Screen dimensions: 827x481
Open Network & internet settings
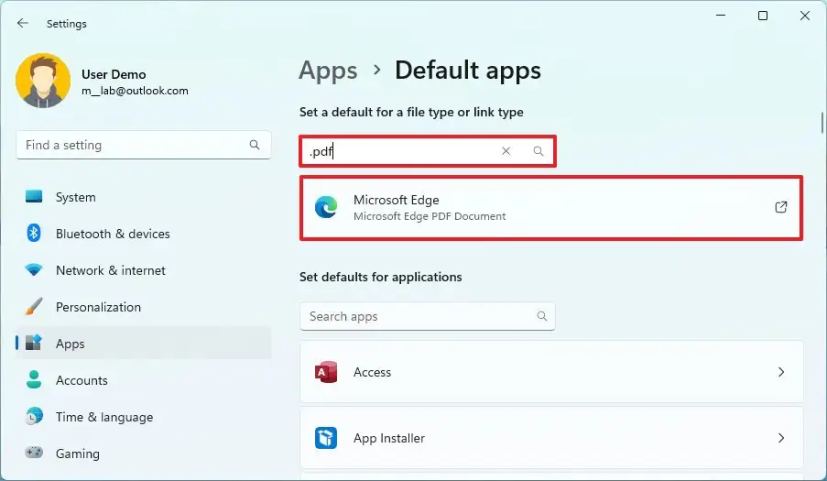[143, 270]
